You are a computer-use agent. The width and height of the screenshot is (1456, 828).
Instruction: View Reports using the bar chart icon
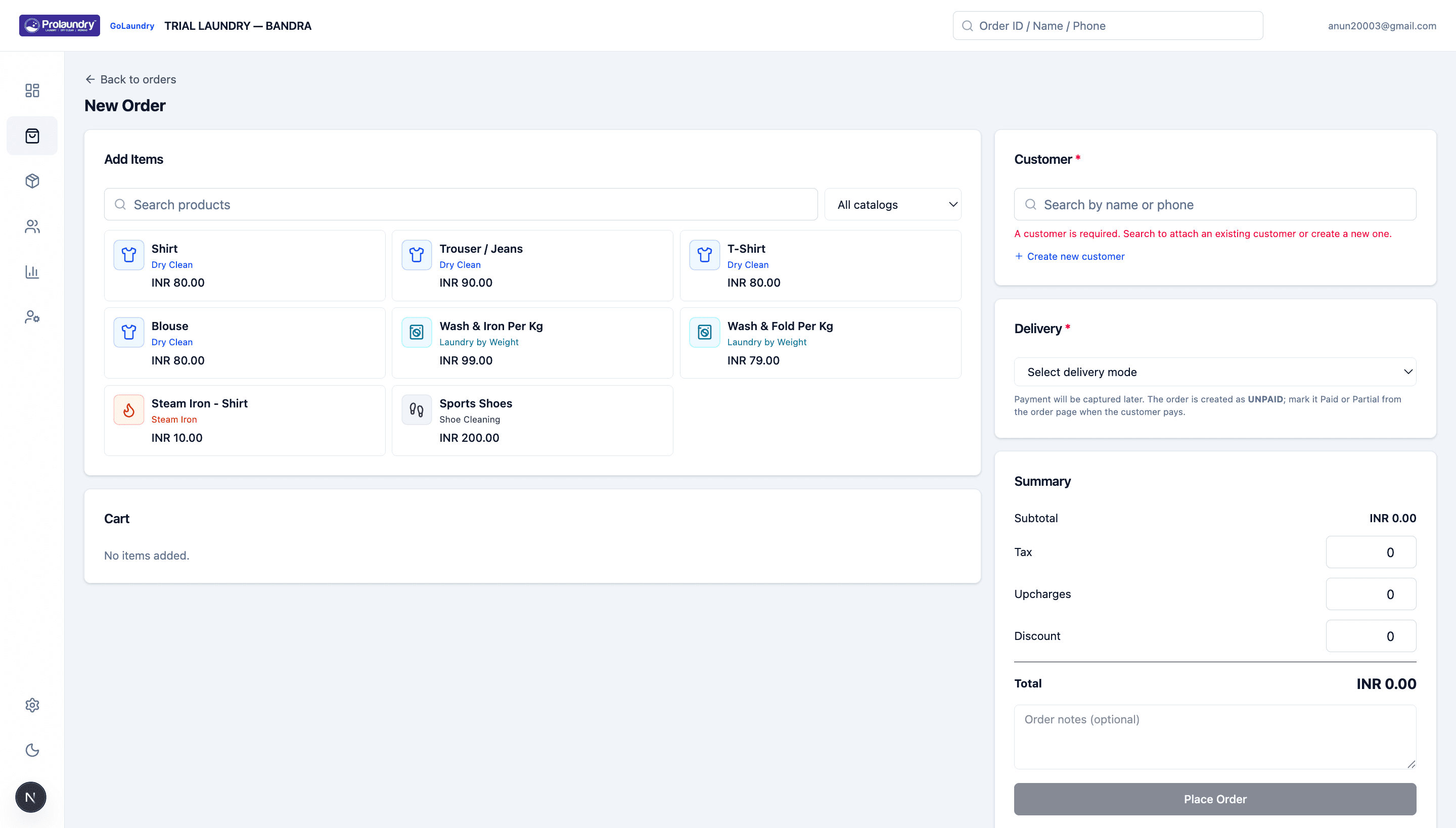(32, 272)
